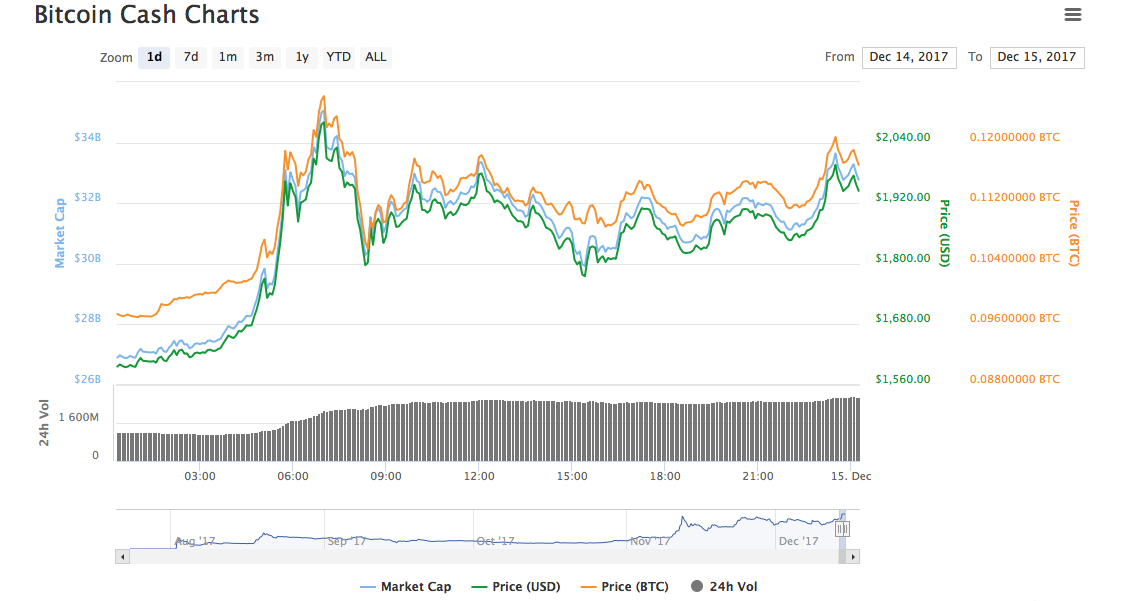
Task: Toggle the Market Cap series in legend
Action: click(405, 587)
